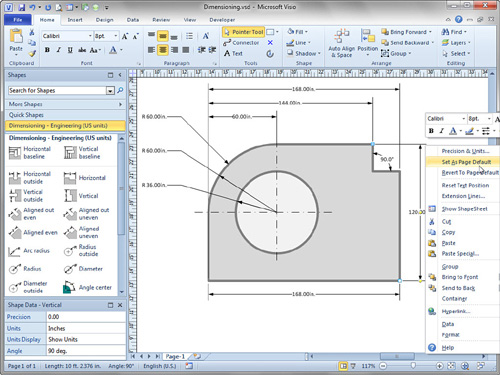Click the Connection Point X tool
The image size is (500, 375).
pos(270,43)
